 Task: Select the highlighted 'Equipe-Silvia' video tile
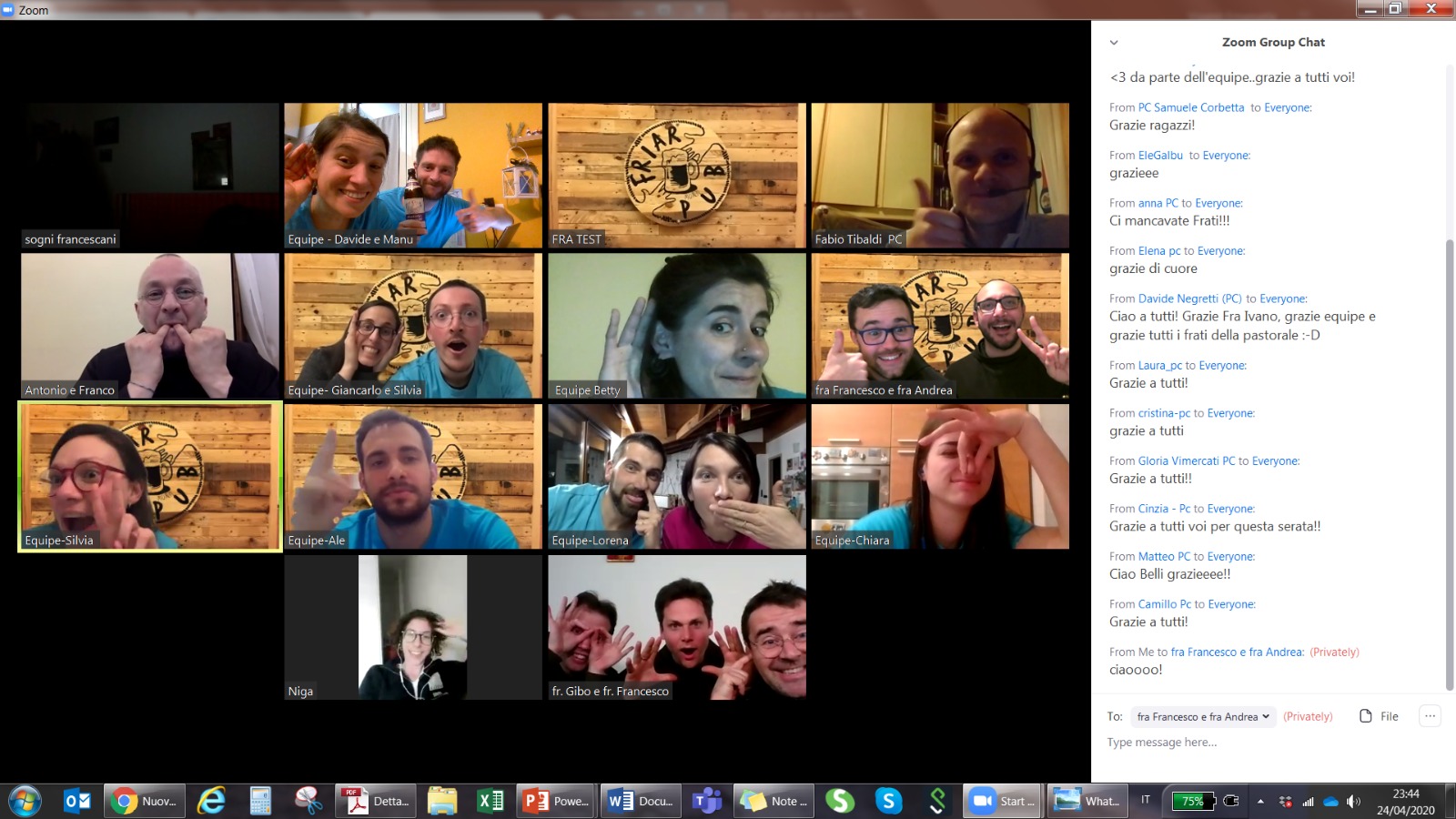pyautogui.click(x=150, y=477)
